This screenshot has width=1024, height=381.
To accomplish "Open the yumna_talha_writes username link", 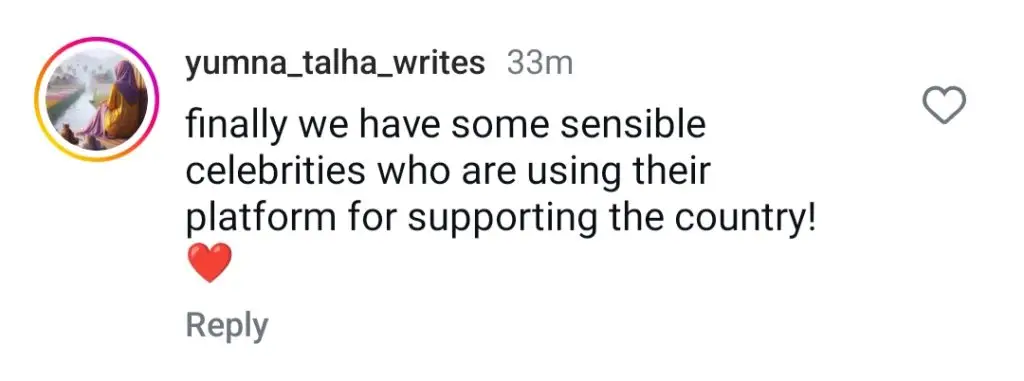I will [x=335, y=65].
